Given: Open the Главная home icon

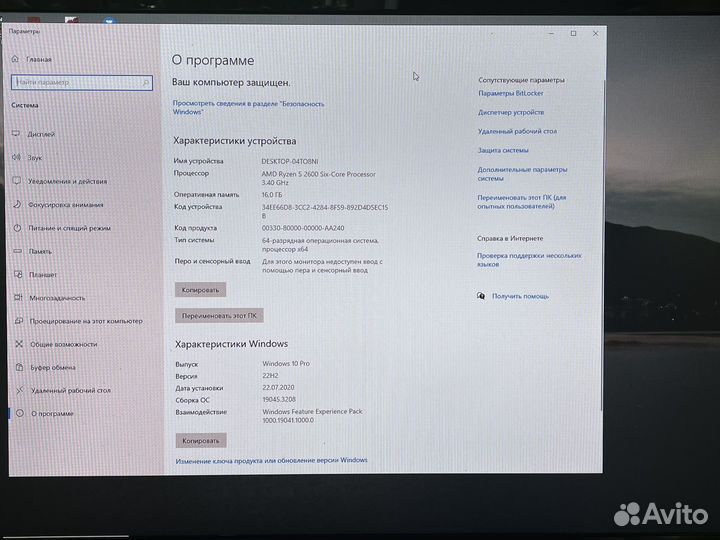Looking at the screenshot, I should (15, 59).
